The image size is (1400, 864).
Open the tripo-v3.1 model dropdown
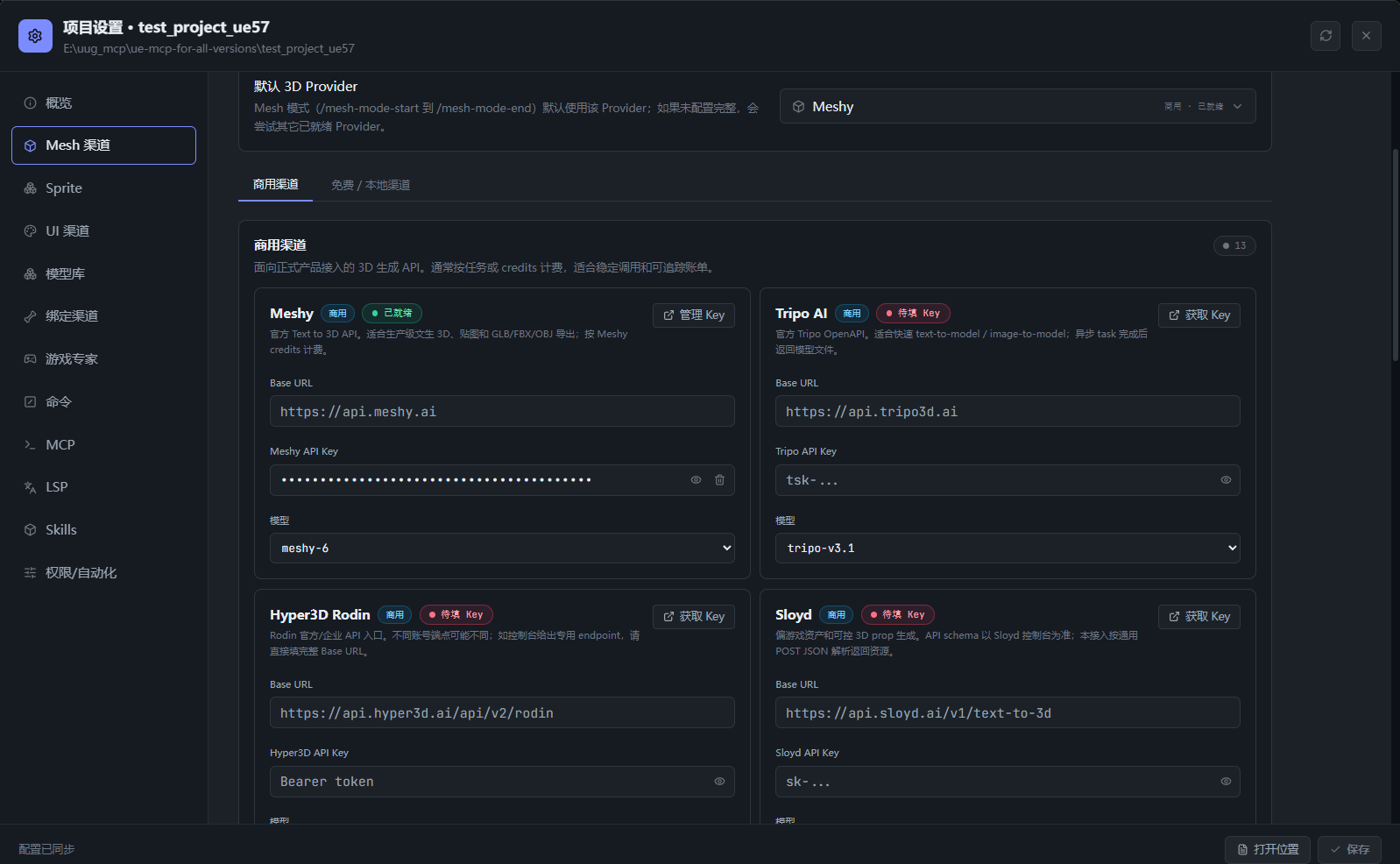pyautogui.click(x=1008, y=549)
